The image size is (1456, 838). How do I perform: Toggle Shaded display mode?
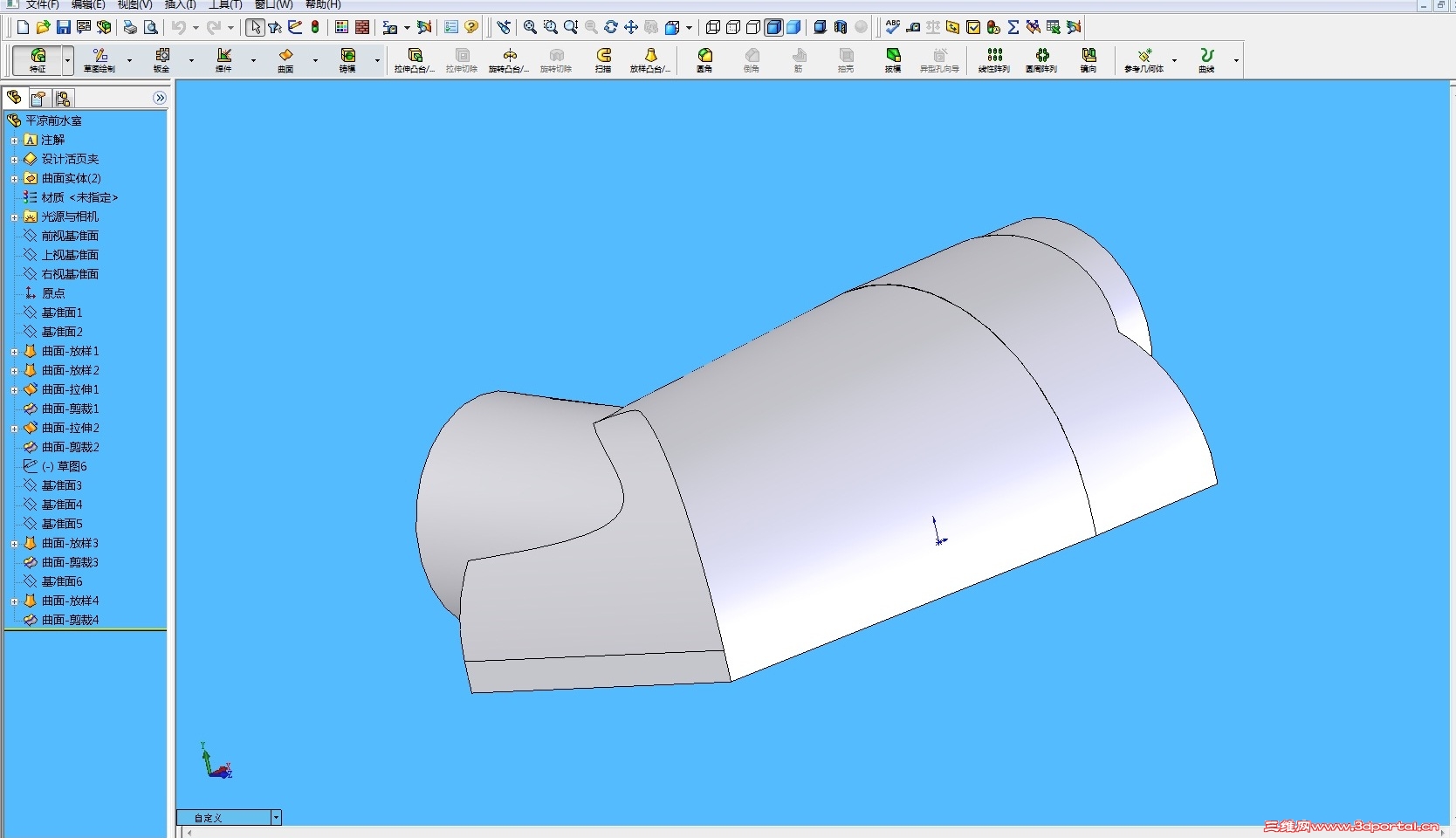pos(793,28)
